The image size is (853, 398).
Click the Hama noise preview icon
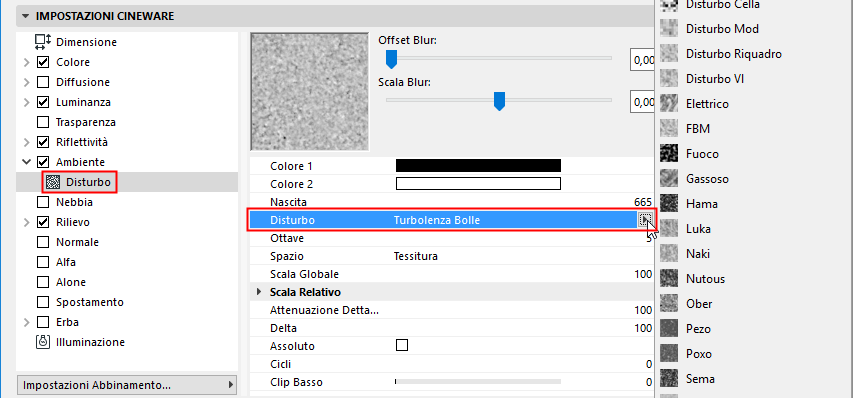coord(669,203)
